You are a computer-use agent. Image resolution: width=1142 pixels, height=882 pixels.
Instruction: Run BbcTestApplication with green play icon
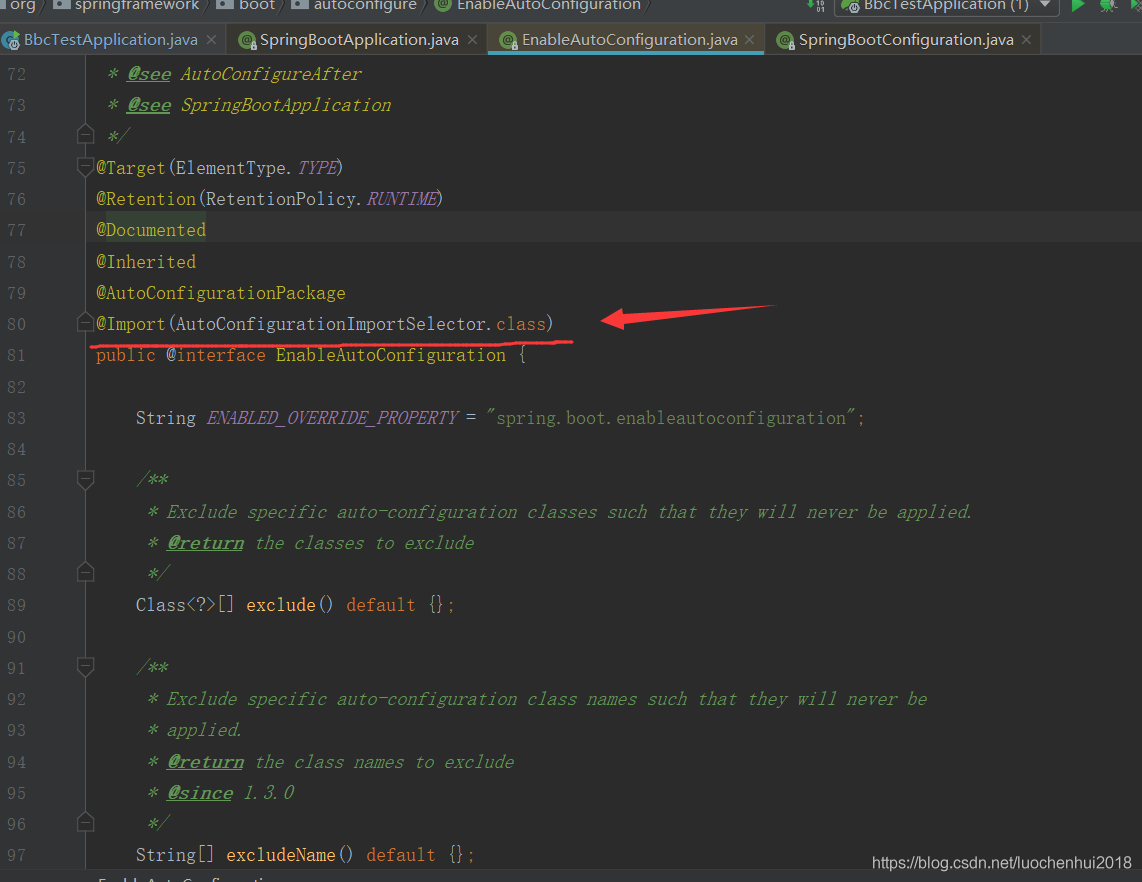point(1077,6)
